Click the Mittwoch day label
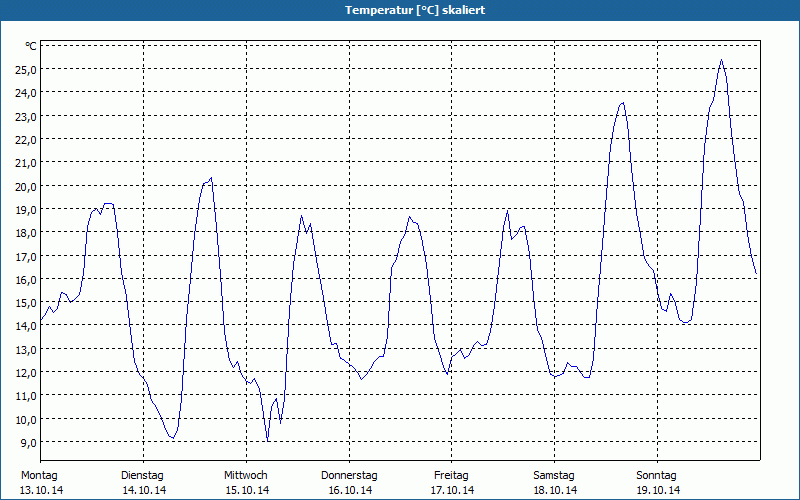 pyautogui.click(x=246, y=475)
